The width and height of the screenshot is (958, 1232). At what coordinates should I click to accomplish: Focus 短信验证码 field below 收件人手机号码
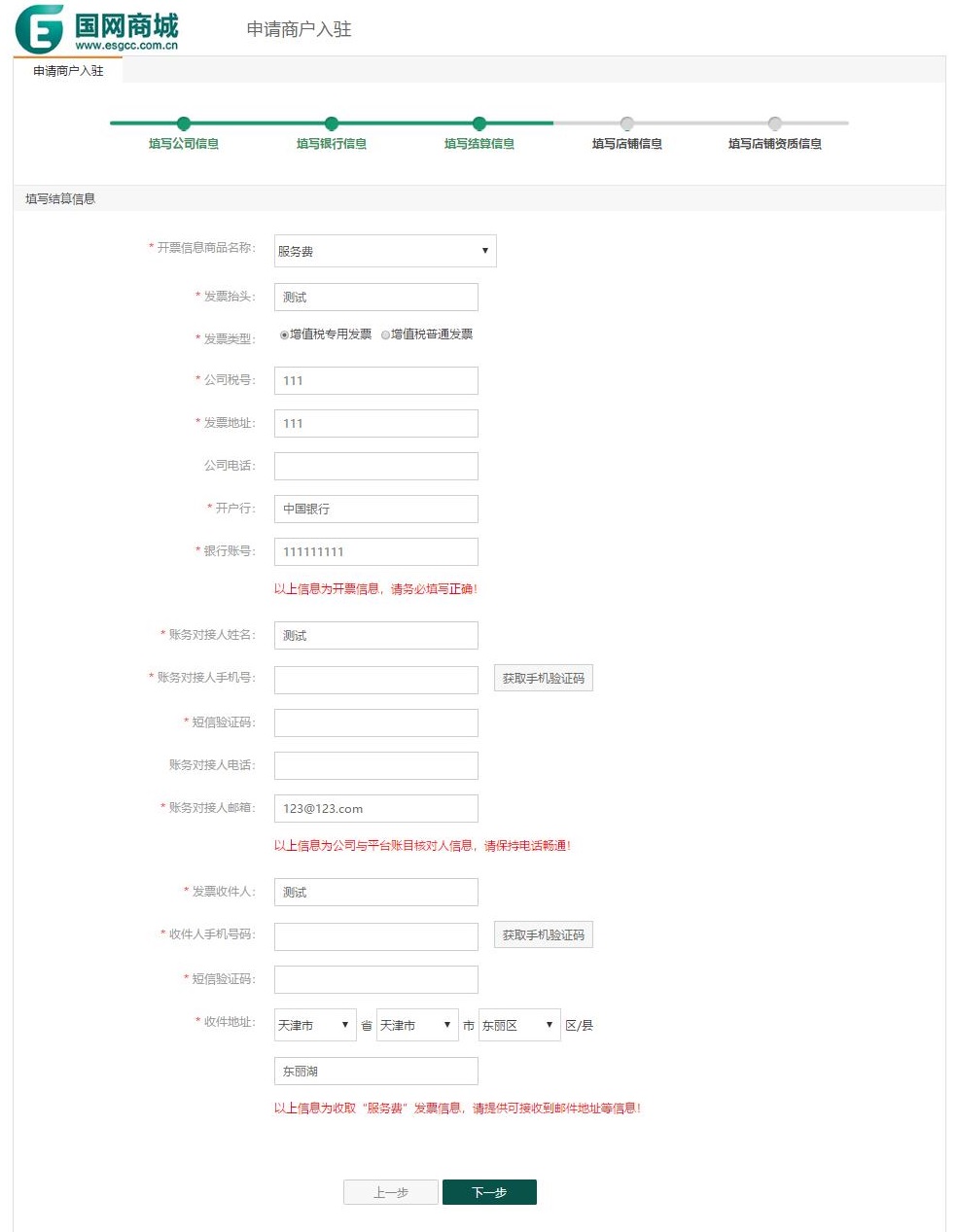pyautogui.click(x=376, y=979)
